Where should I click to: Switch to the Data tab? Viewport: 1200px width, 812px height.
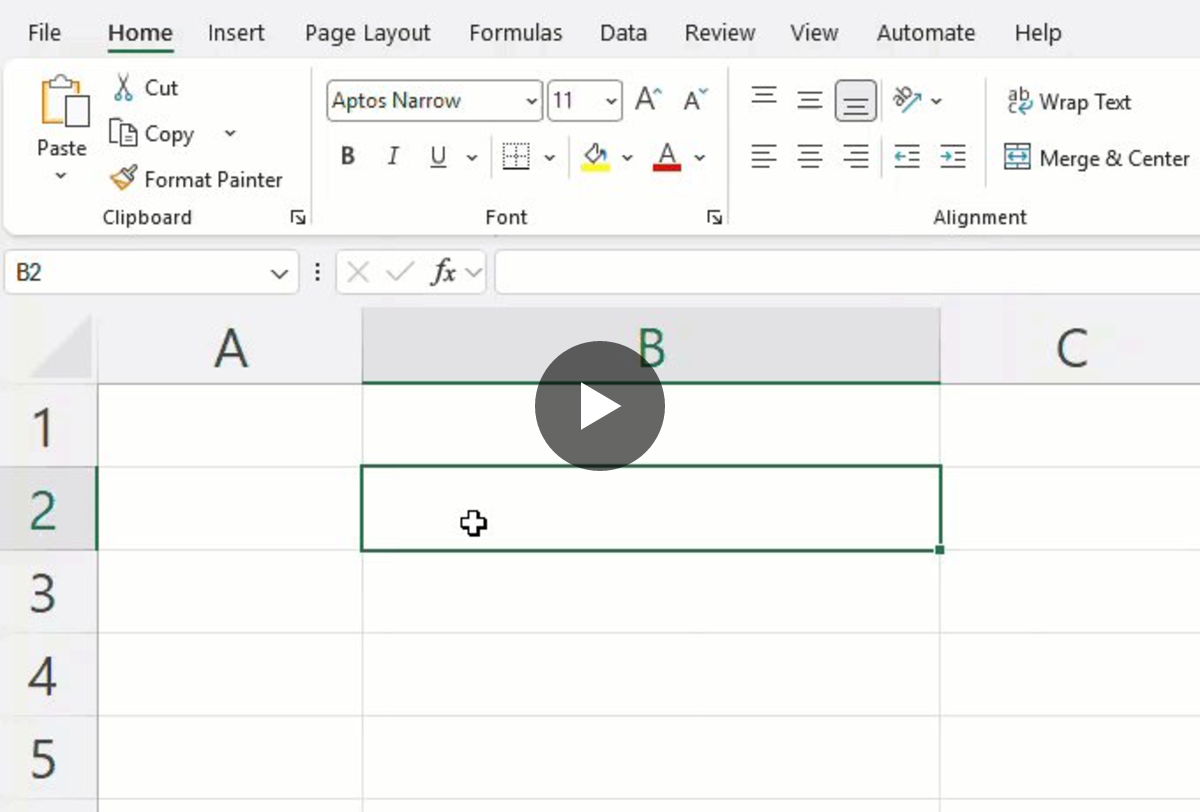pos(624,33)
